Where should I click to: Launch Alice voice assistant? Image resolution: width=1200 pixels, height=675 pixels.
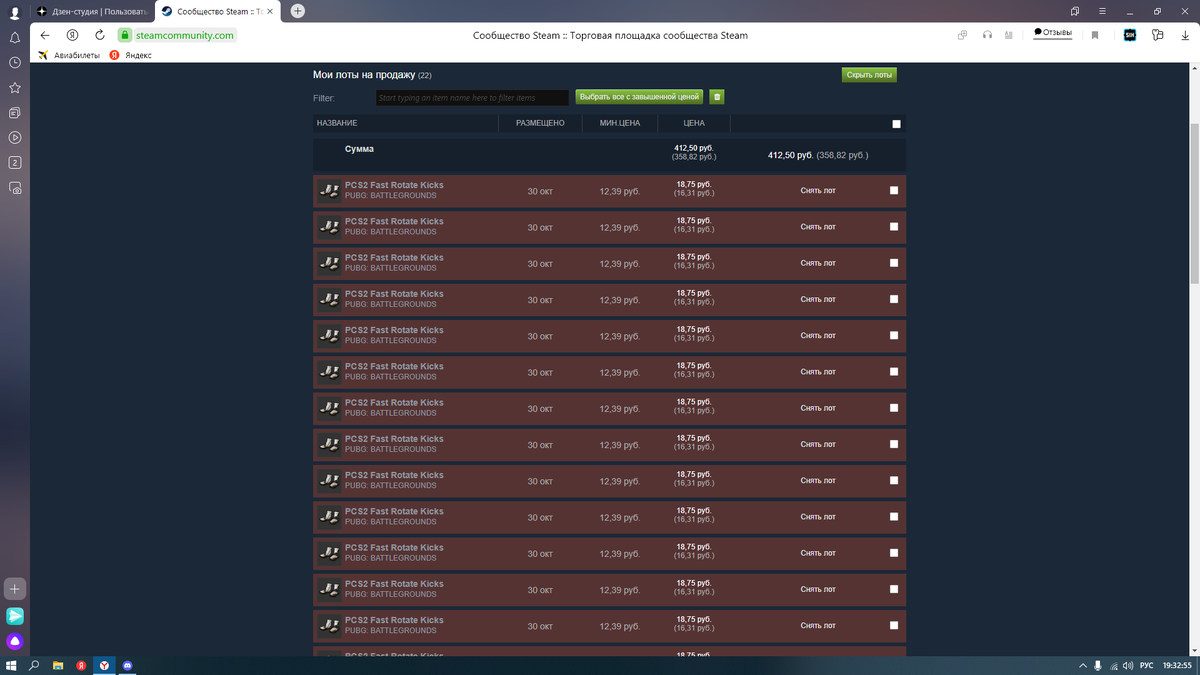click(x=14, y=641)
